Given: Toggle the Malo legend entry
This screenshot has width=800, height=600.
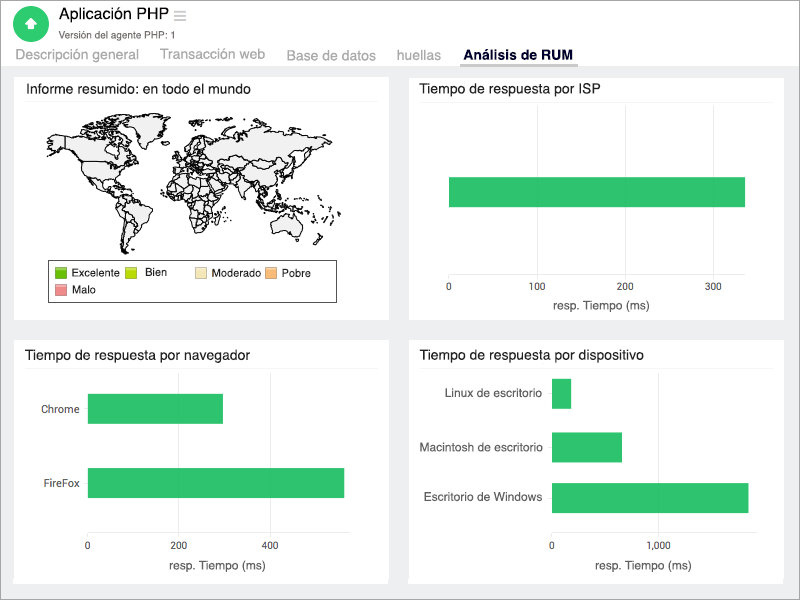Looking at the screenshot, I should [x=75, y=289].
